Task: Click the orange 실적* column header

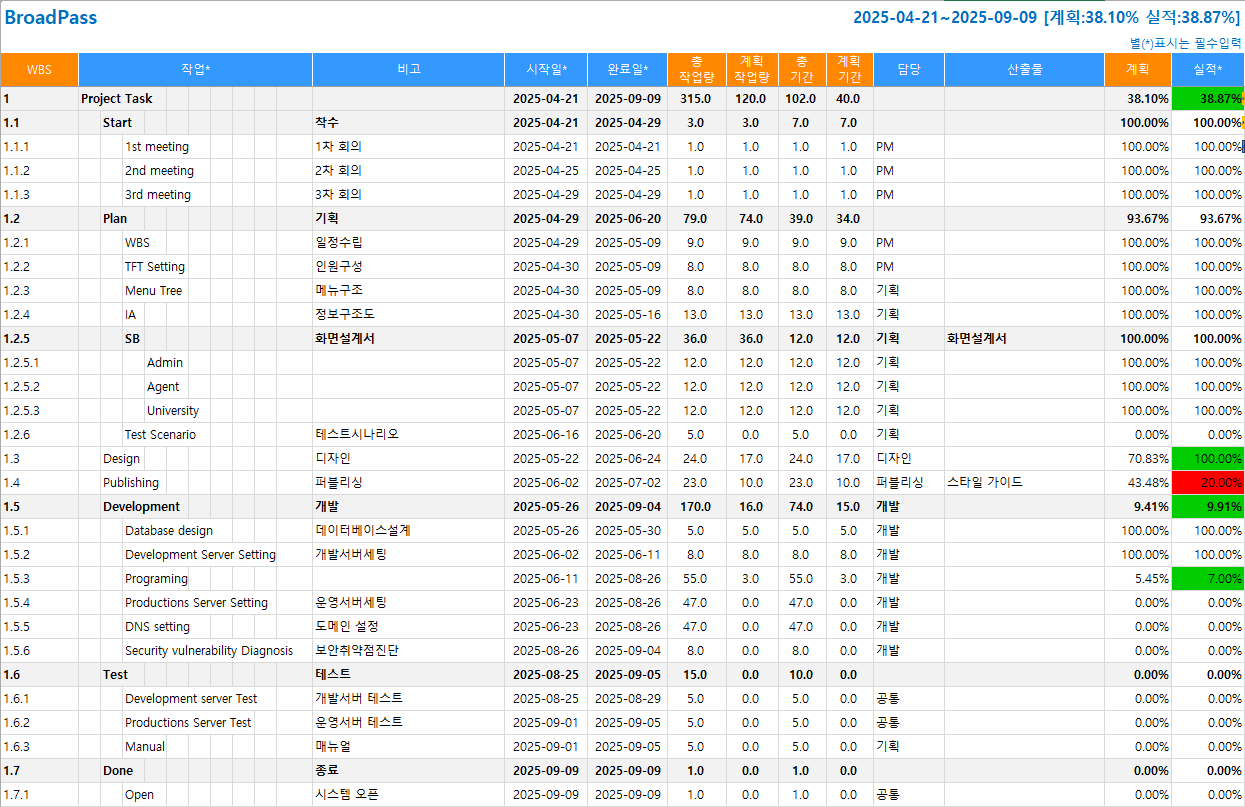Action: coord(1207,70)
